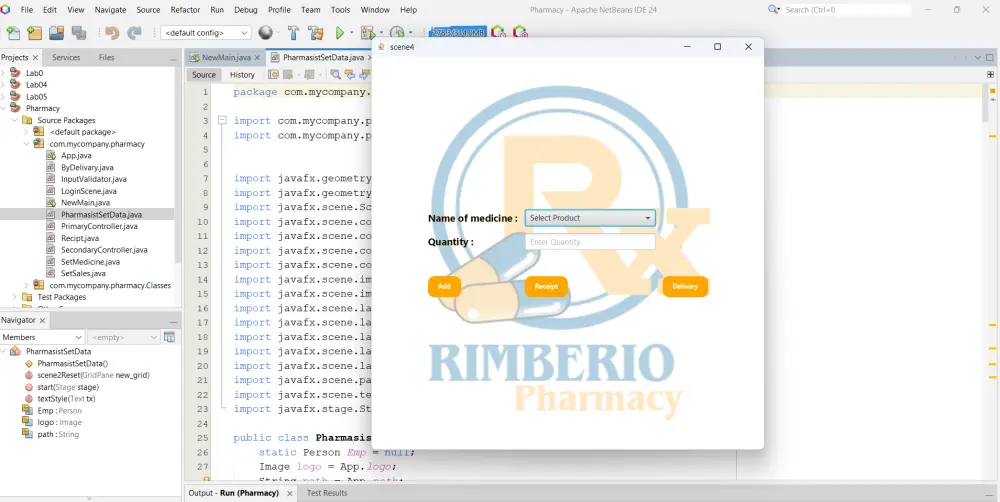
Task: Click the orange Receipt button
Action: pyautogui.click(x=546, y=286)
